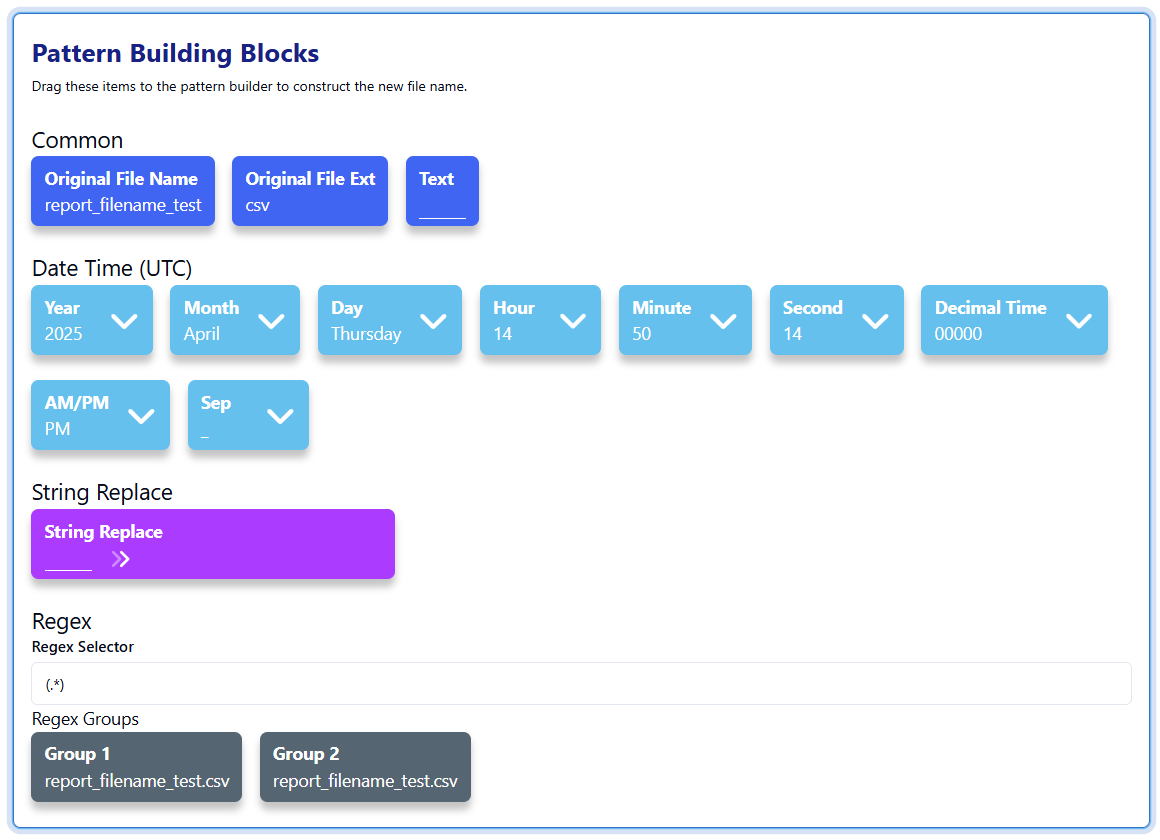Expand the Day block chevron
Viewport: 1160px width, 840px height.
pos(433,321)
